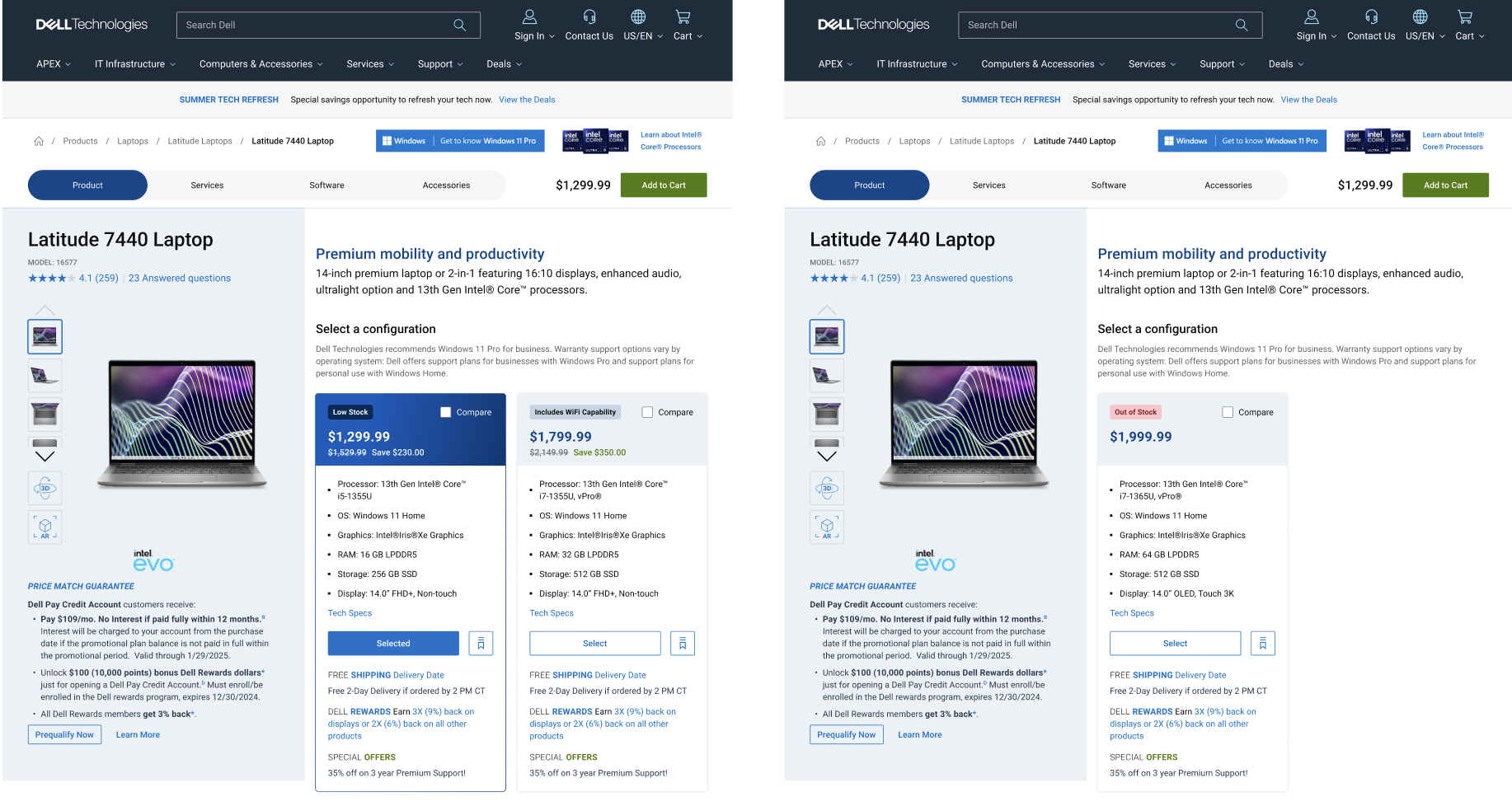Open the AR view icon, left page
This screenshot has width=1512, height=806.
pyautogui.click(x=45, y=527)
